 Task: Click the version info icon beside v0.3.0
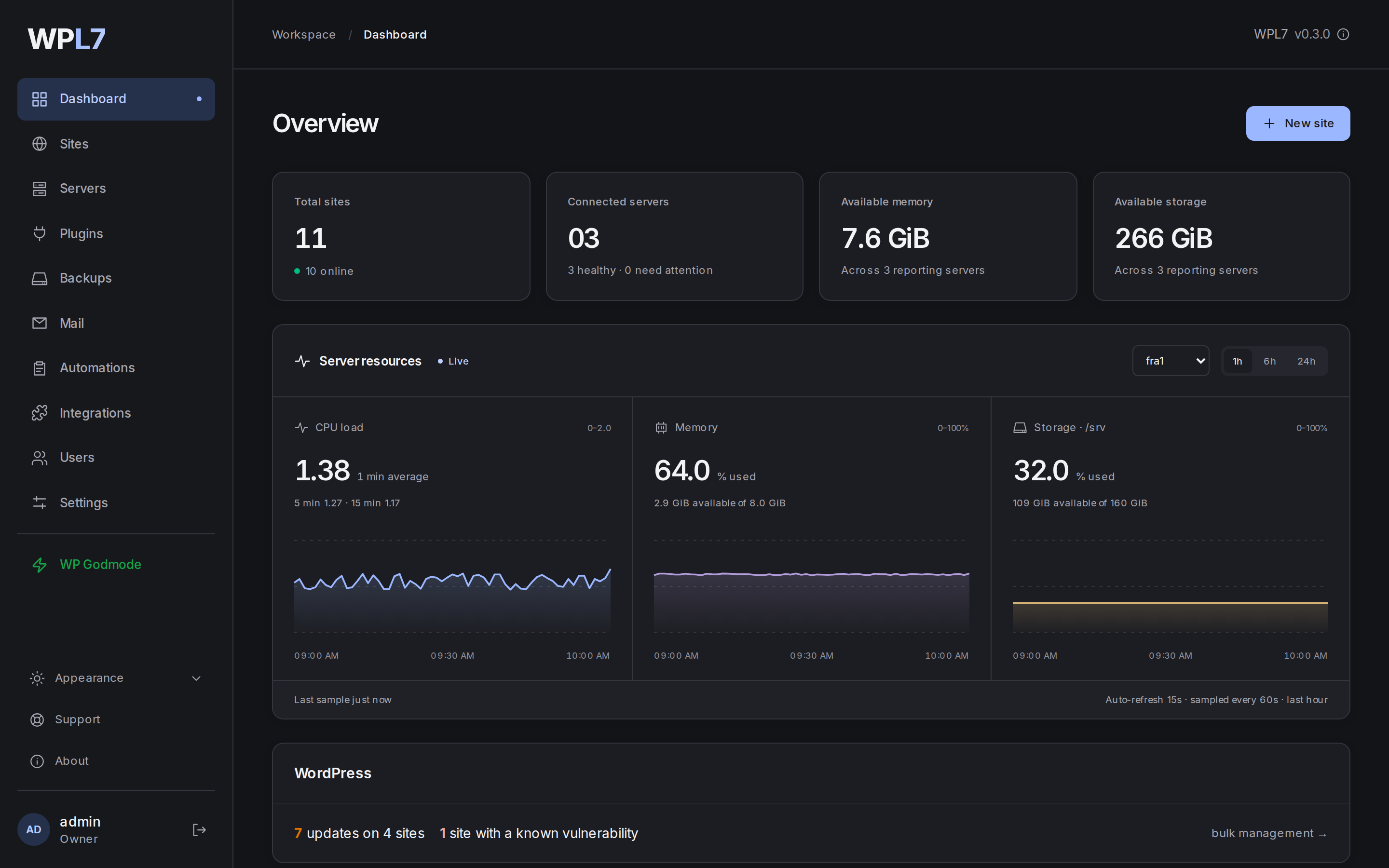click(x=1343, y=34)
